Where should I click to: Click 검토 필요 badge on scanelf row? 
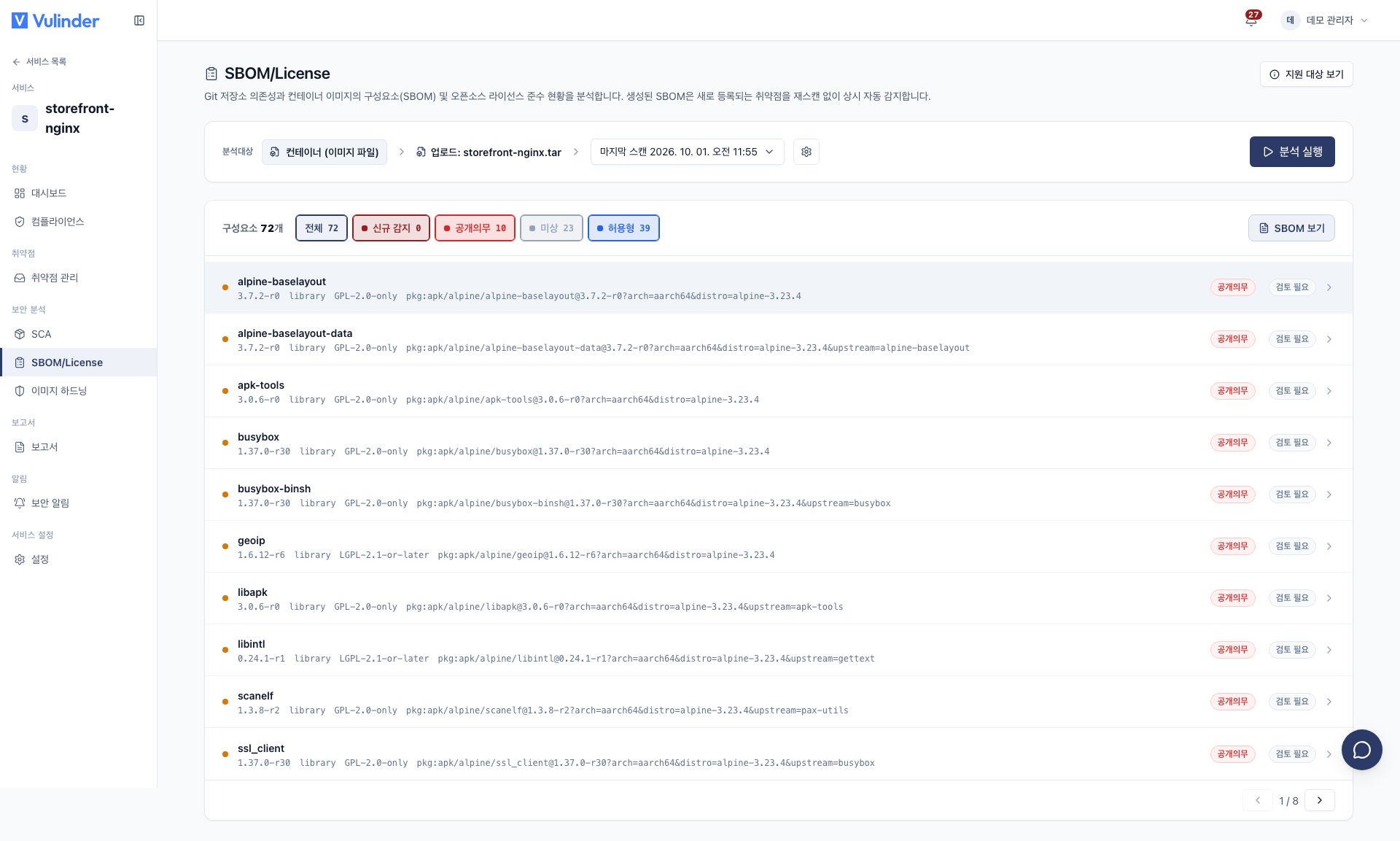pyautogui.click(x=1292, y=702)
